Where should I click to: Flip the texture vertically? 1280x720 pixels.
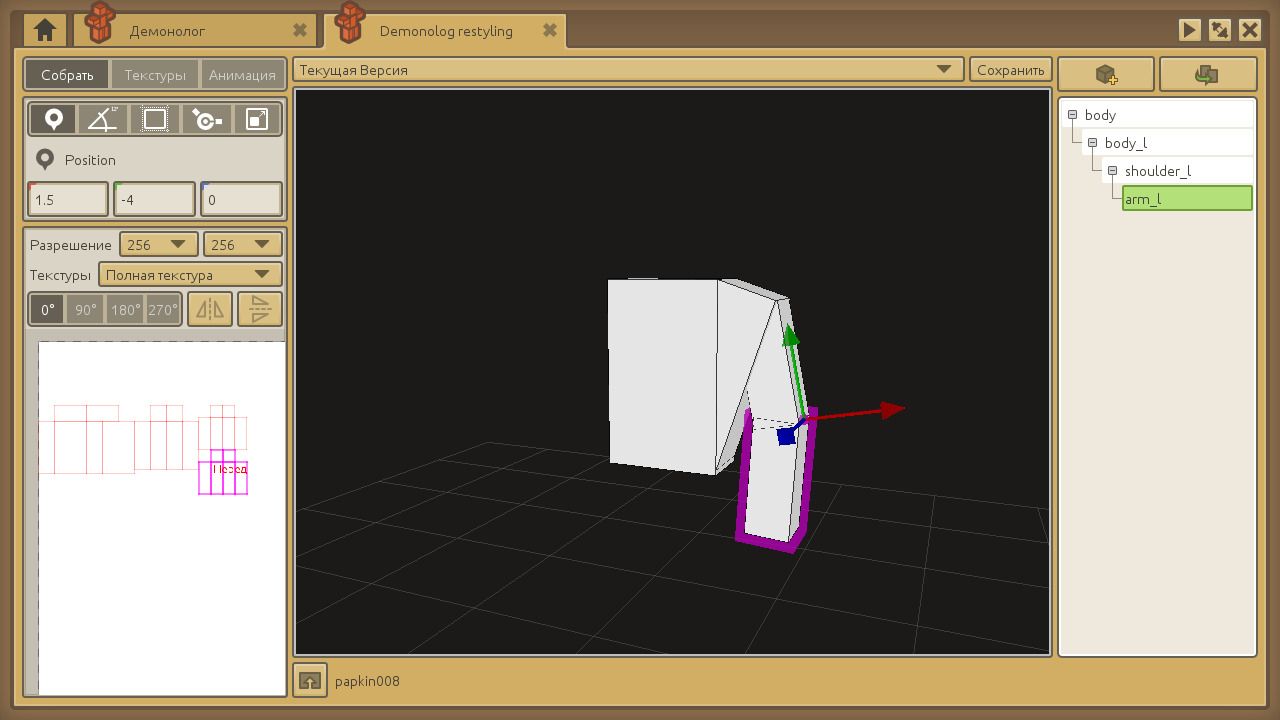tap(260, 310)
